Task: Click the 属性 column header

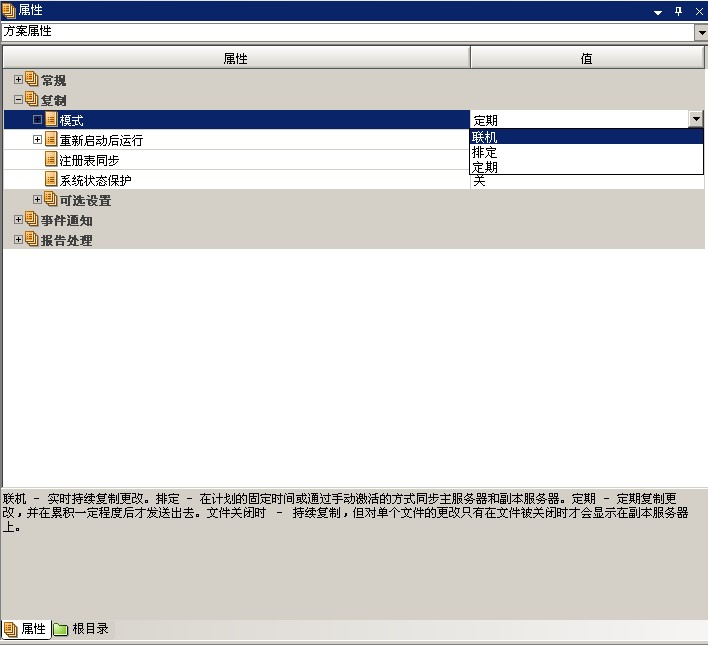Action: click(x=236, y=59)
